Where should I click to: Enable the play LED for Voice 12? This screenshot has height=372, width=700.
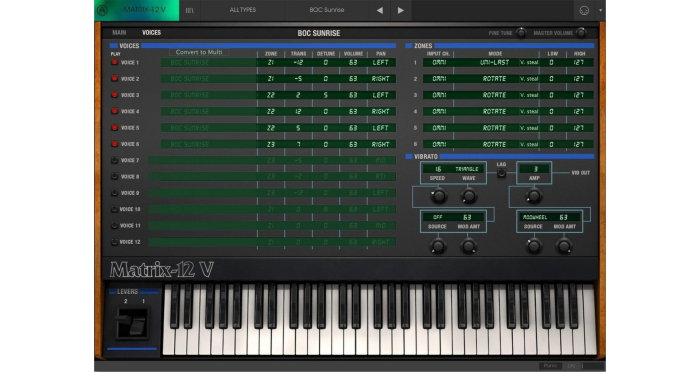(115, 242)
